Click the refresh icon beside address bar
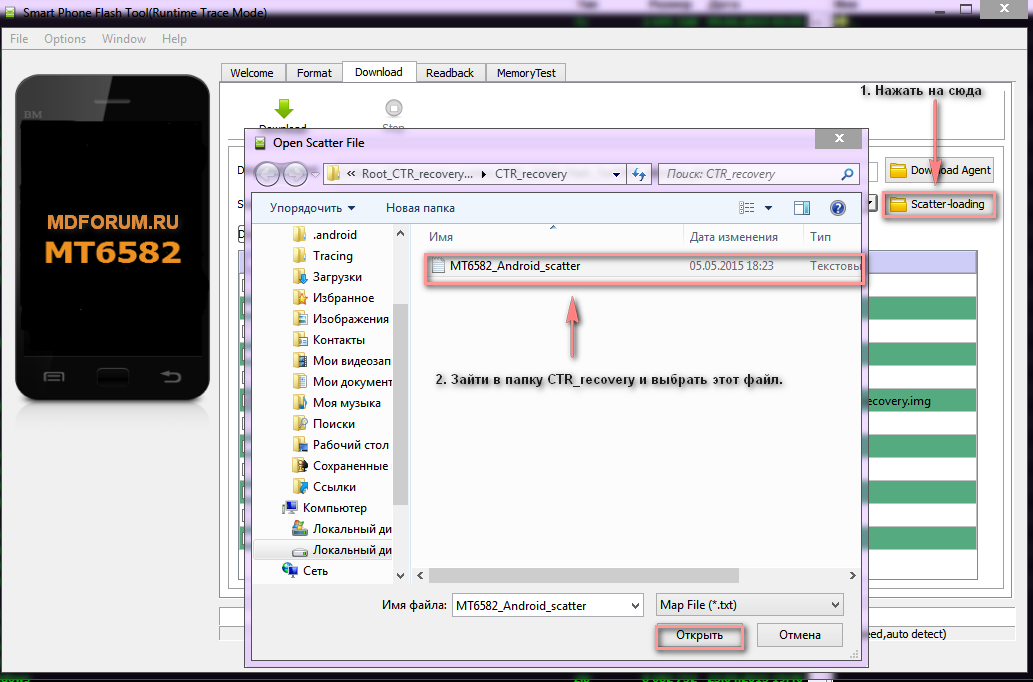The height and width of the screenshot is (682, 1033). click(638, 174)
